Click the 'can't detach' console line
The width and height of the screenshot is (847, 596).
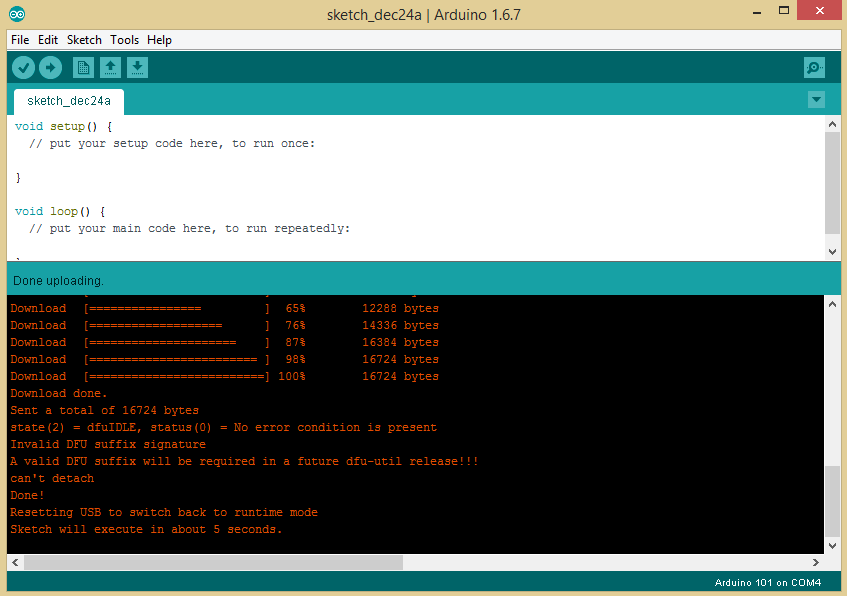(52, 478)
